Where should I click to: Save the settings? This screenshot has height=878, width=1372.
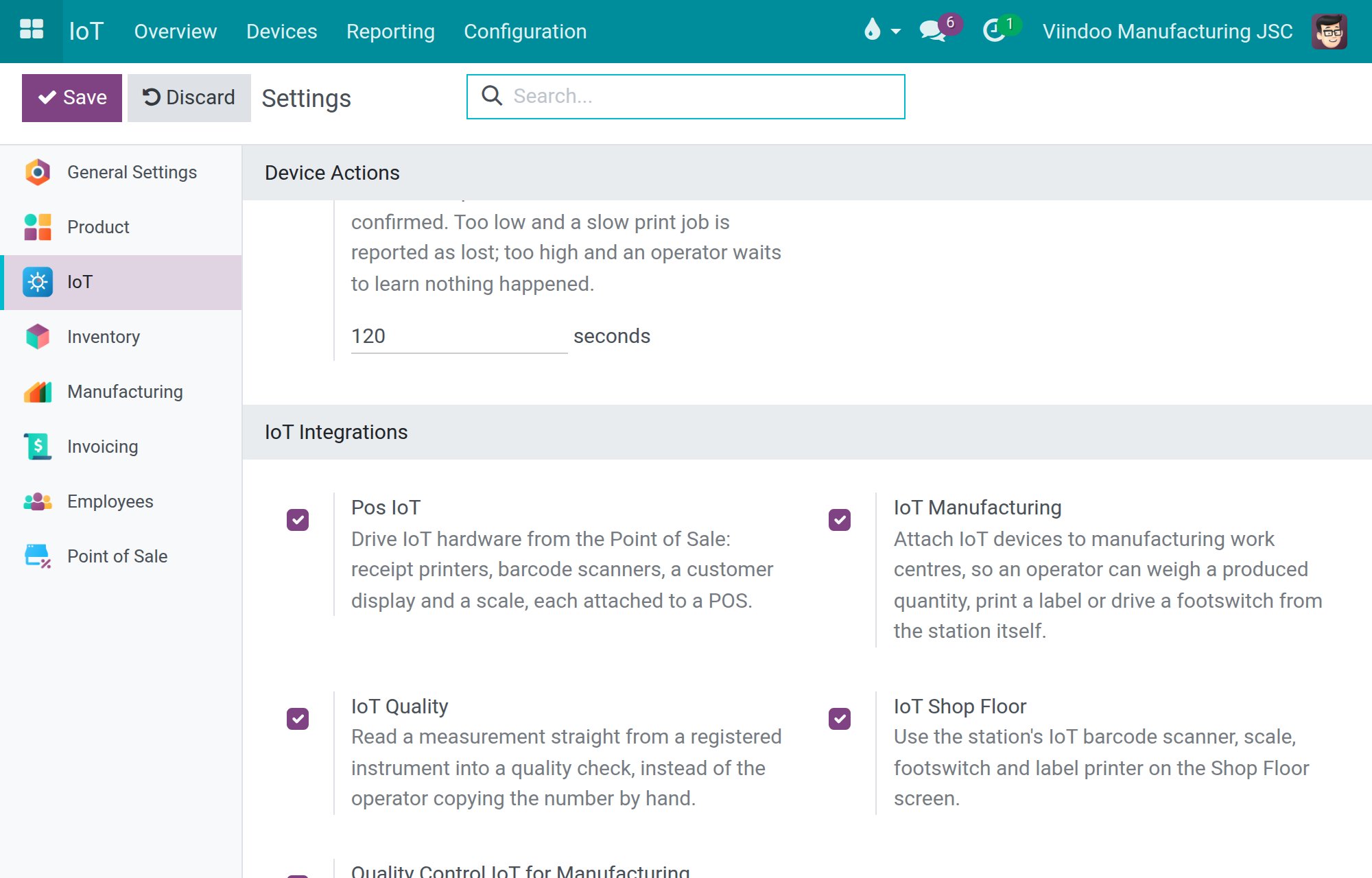tap(72, 97)
